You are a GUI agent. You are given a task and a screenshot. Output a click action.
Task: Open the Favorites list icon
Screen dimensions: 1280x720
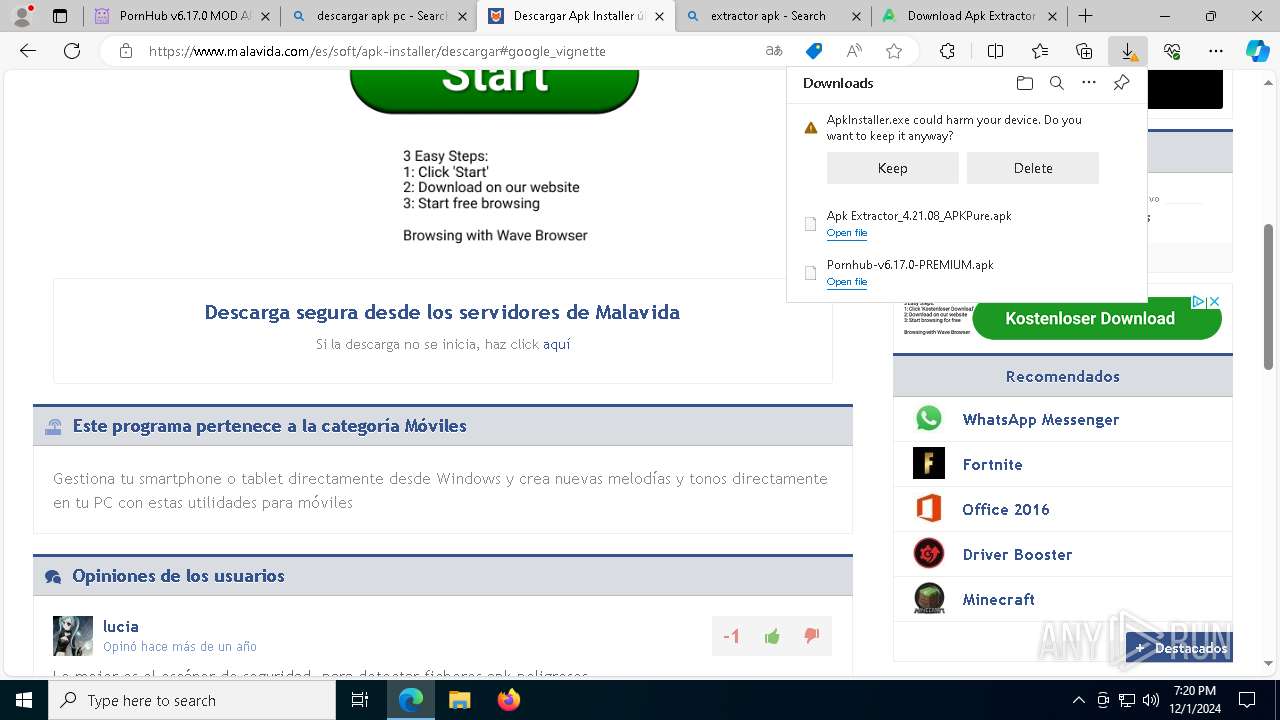pos(1040,51)
